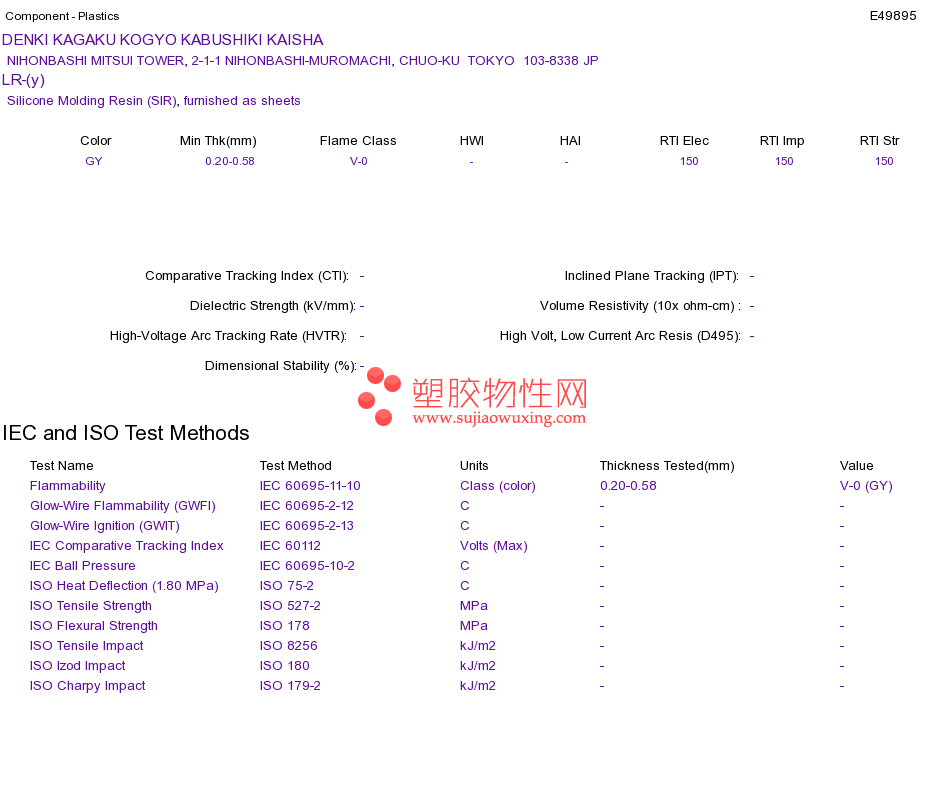Image resolution: width=950 pixels, height=800 pixels.
Task: Click the ISO 180 test method
Action: (x=284, y=665)
